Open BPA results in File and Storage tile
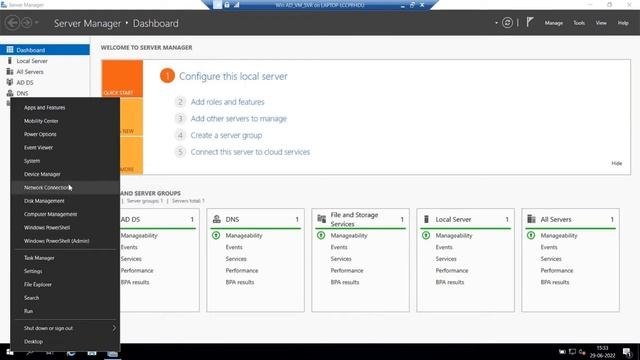 (345, 282)
